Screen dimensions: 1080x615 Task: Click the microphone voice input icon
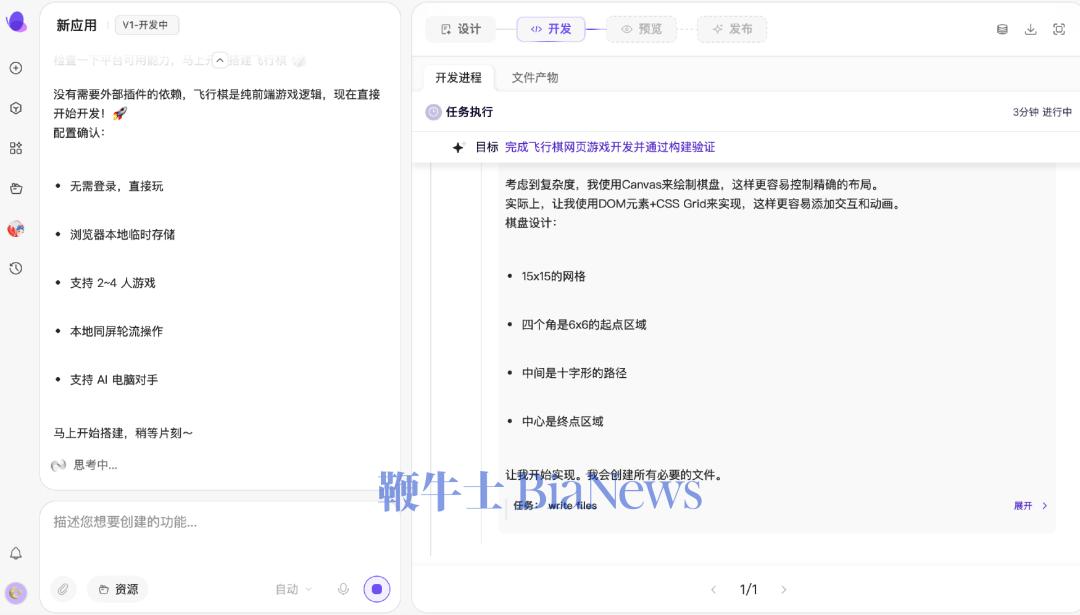pyautogui.click(x=343, y=590)
